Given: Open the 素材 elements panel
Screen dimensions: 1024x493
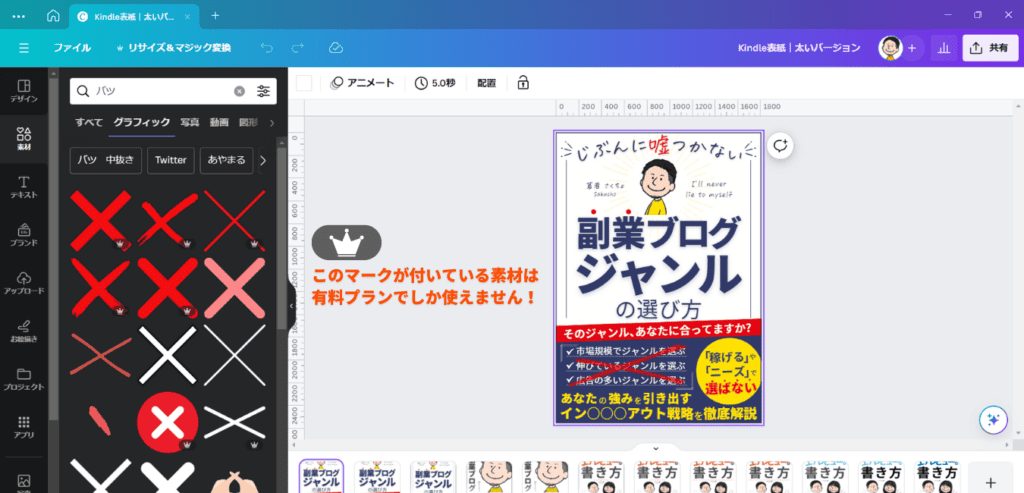Looking at the screenshot, I should pyautogui.click(x=24, y=139).
